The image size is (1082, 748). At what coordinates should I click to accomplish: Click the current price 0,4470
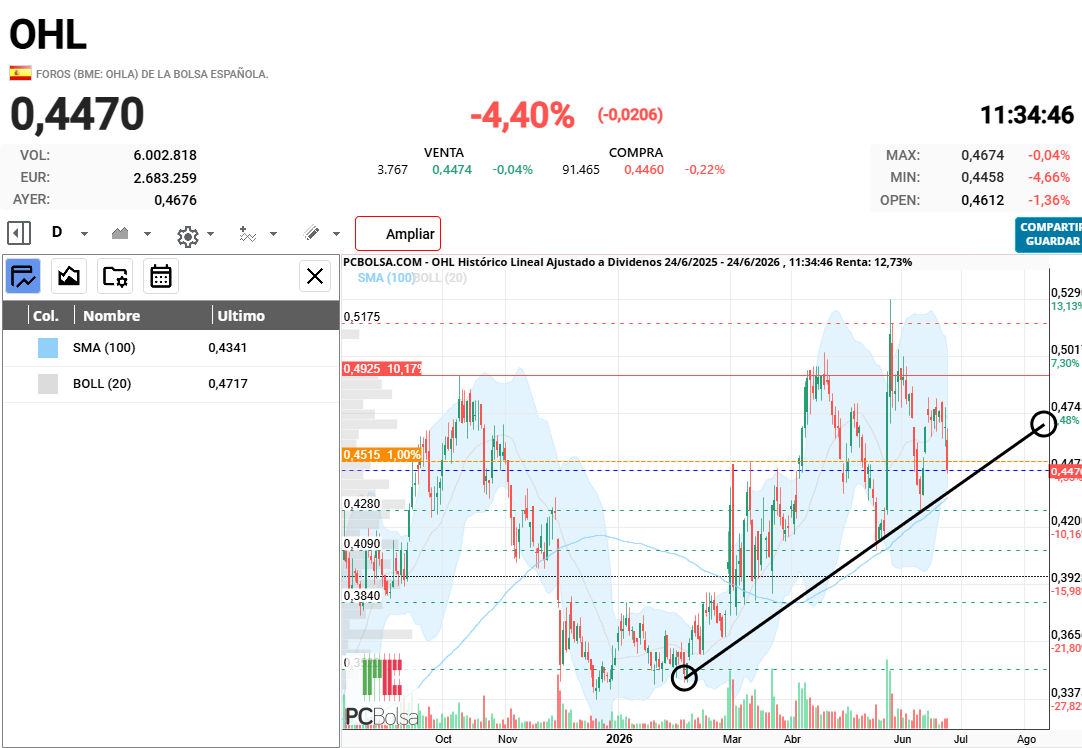pos(77,115)
